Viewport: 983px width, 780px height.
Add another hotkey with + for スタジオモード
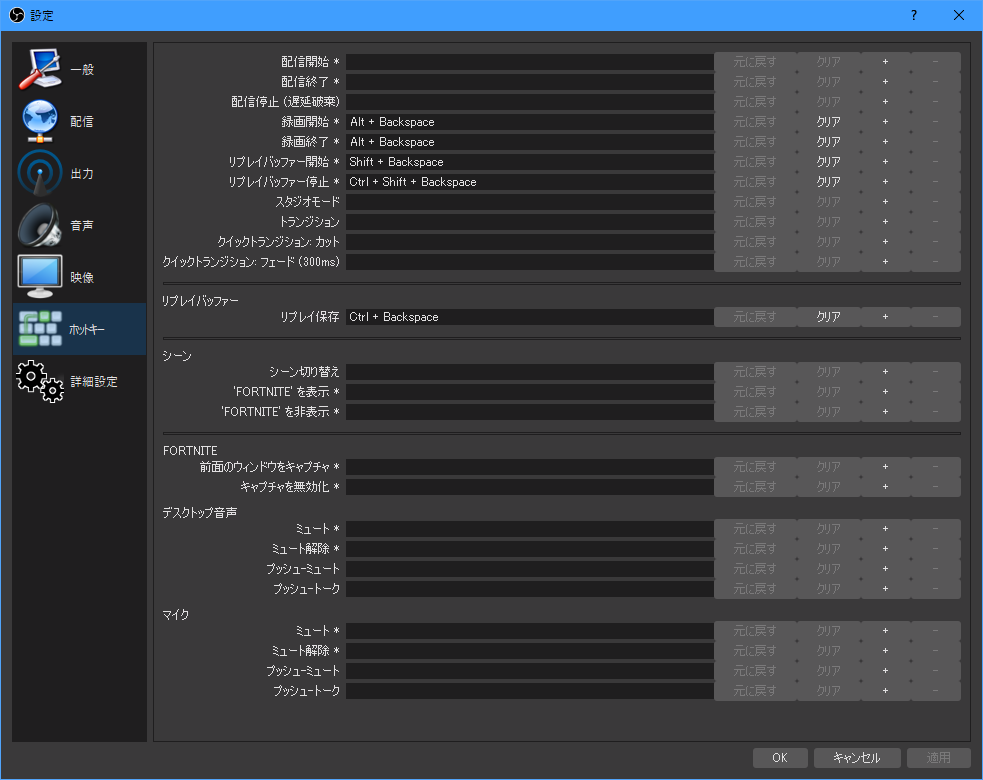885,202
